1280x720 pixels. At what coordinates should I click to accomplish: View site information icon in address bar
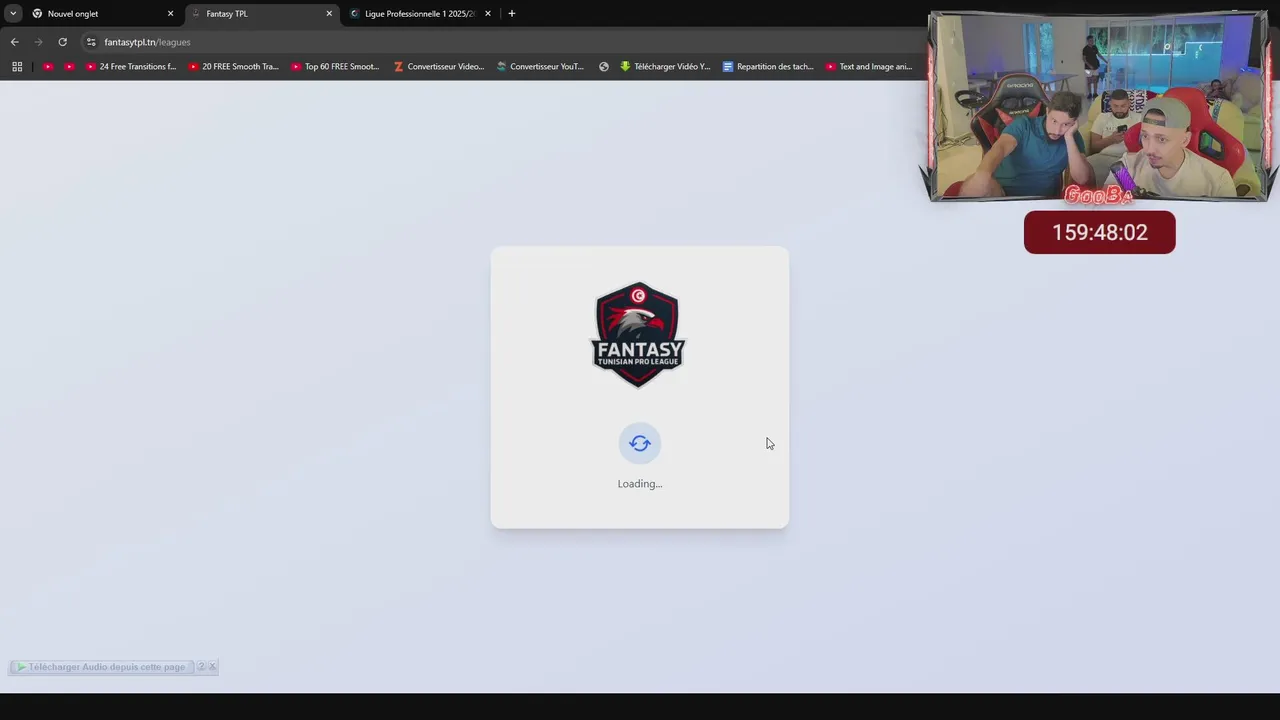[x=91, y=42]
